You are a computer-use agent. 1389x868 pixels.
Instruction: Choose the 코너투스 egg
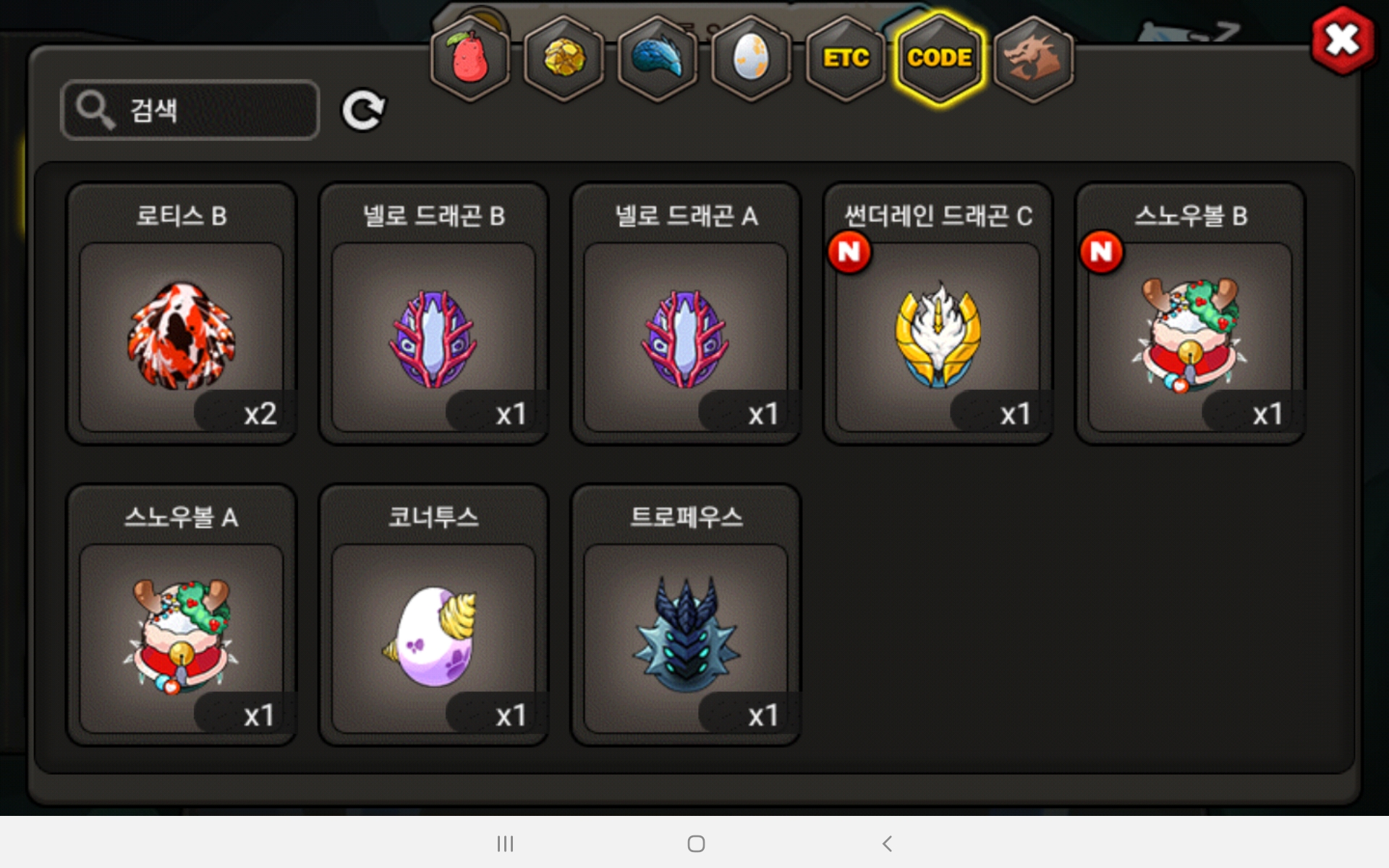click(x=434, y=615)
